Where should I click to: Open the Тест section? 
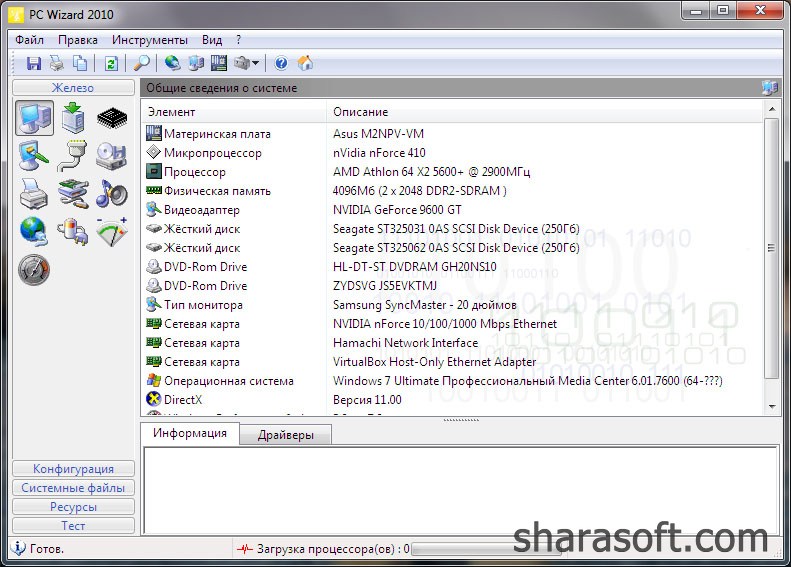pos(73,526)
